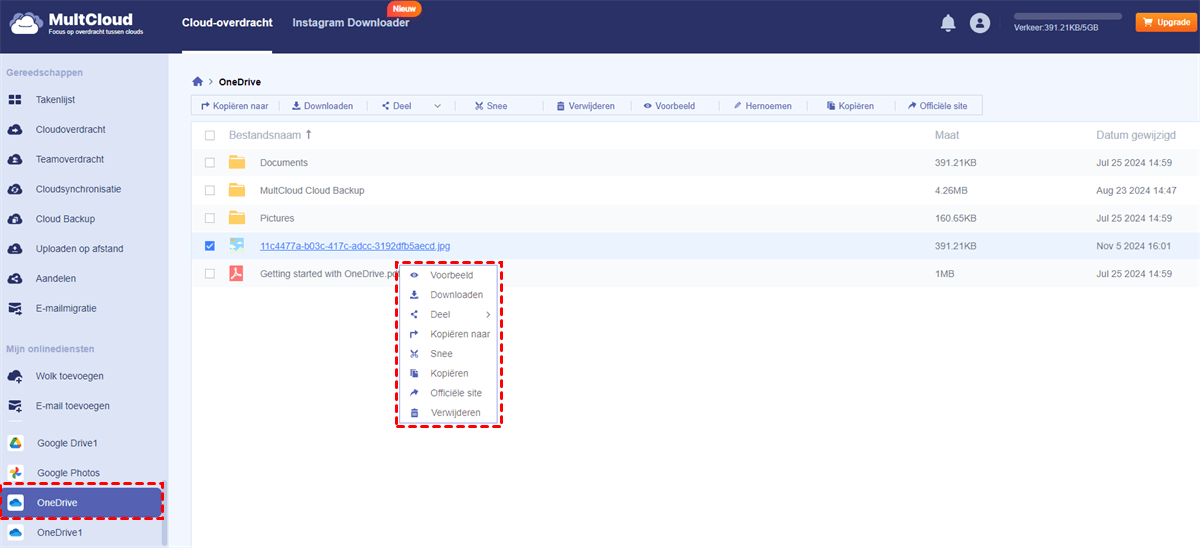
Task: Expand the Deel dropdown arrow in toolbar
Action: tap(437, 106)
